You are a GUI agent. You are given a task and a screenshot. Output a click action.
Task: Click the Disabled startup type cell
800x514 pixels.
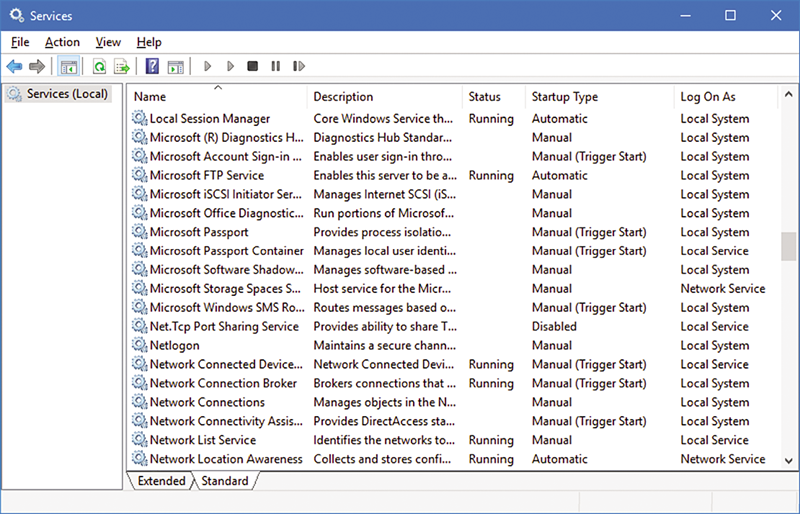[554, 326]
